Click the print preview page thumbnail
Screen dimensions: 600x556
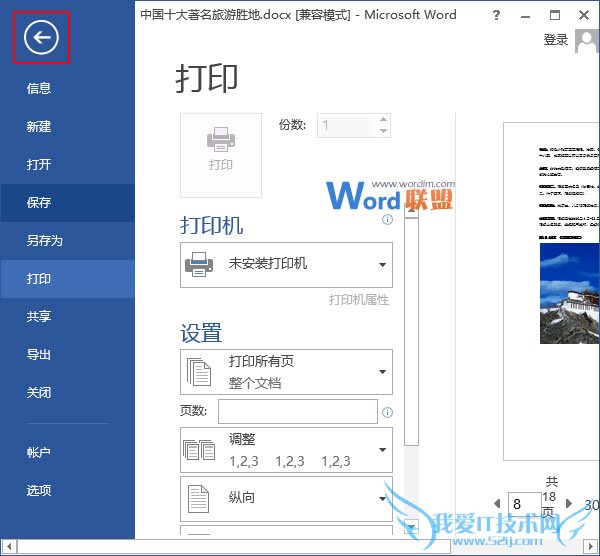coord(551,291)
